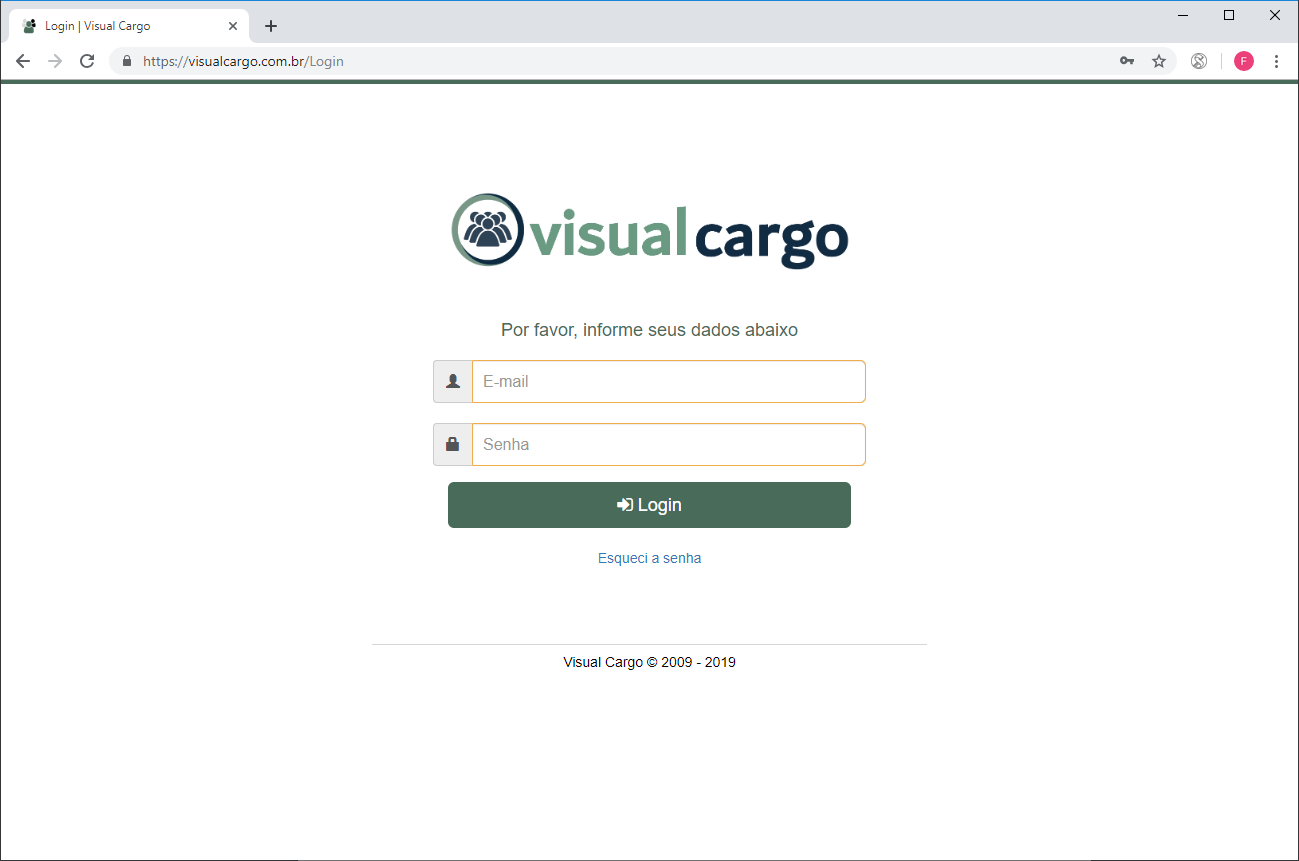Image resolution: width=1299 pixels, height=861 pixels.
Task: Close the browser window
Action: (1275, 15)
